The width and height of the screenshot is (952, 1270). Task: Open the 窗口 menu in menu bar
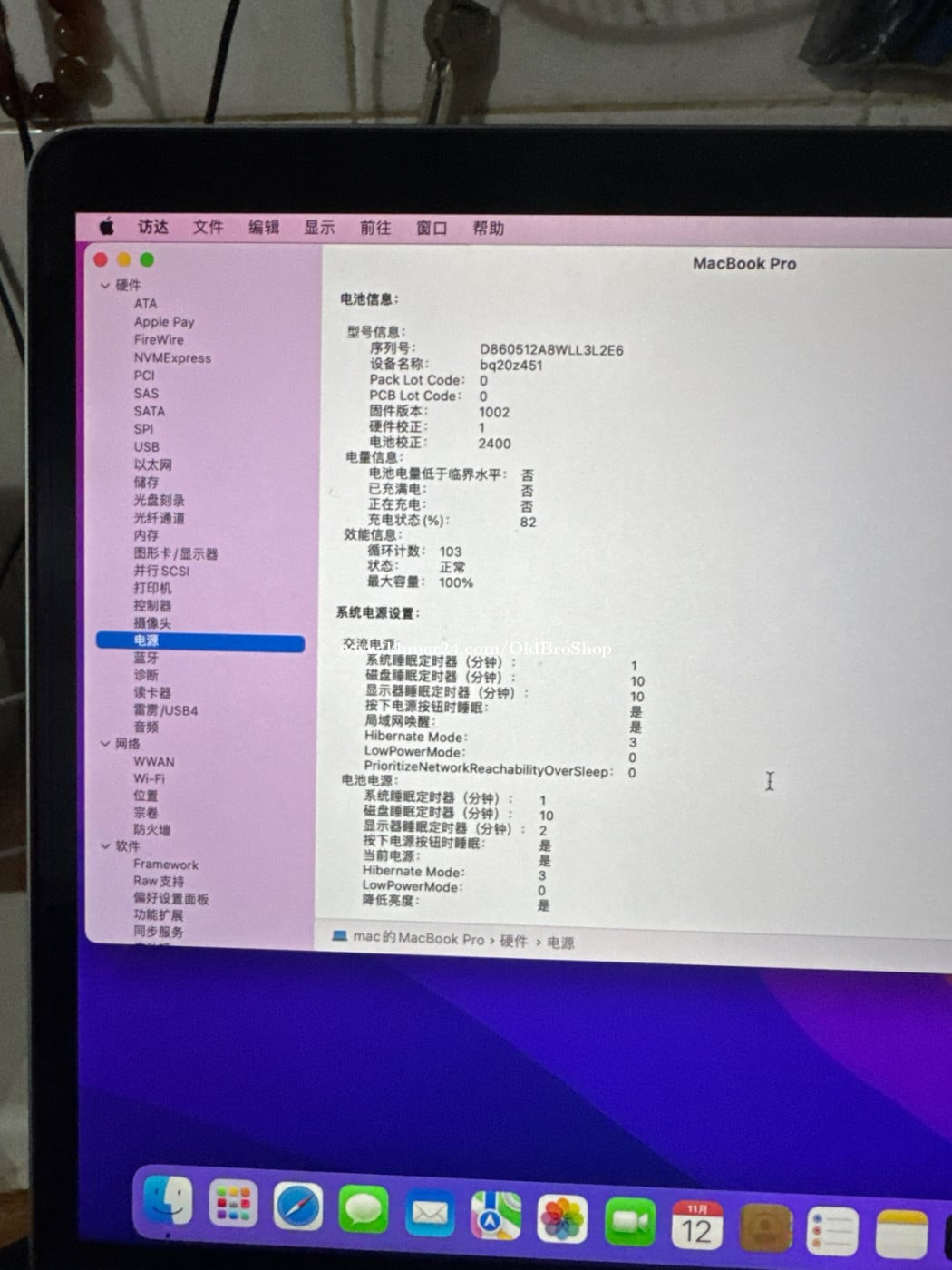(x=432, y=229)
